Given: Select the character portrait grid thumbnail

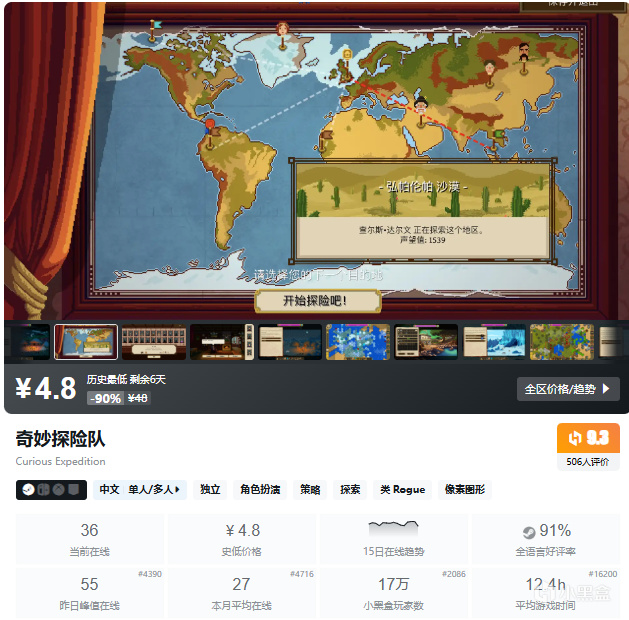Looking at the screenshot, I should (154, 342).
